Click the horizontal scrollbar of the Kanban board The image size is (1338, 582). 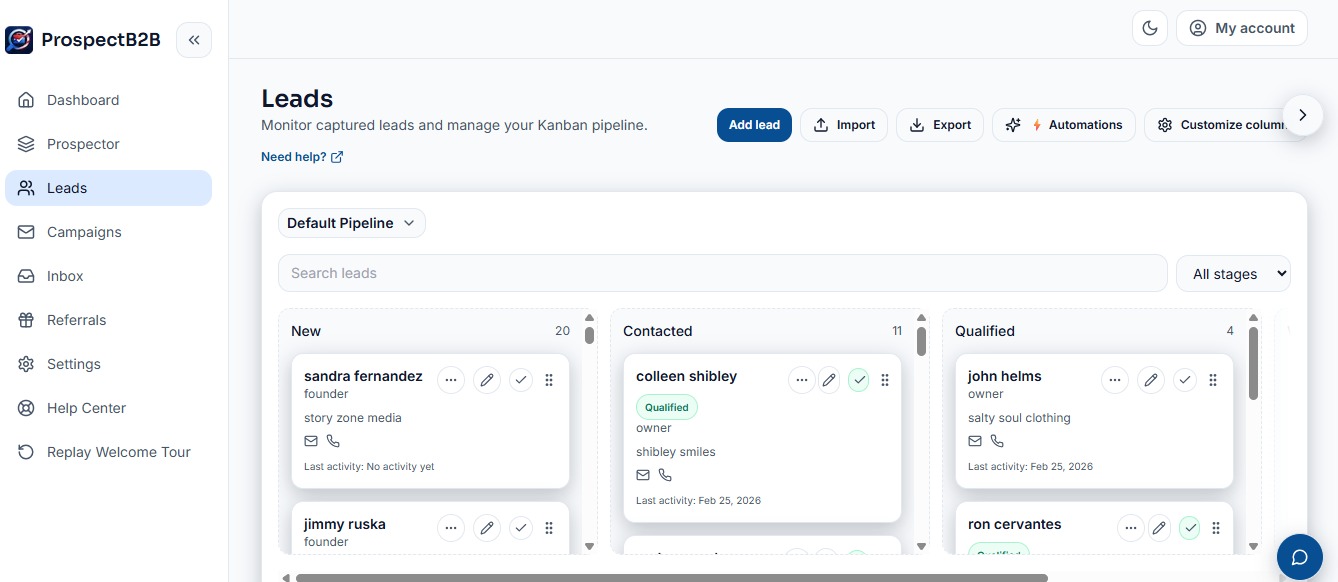coord(670,577)
